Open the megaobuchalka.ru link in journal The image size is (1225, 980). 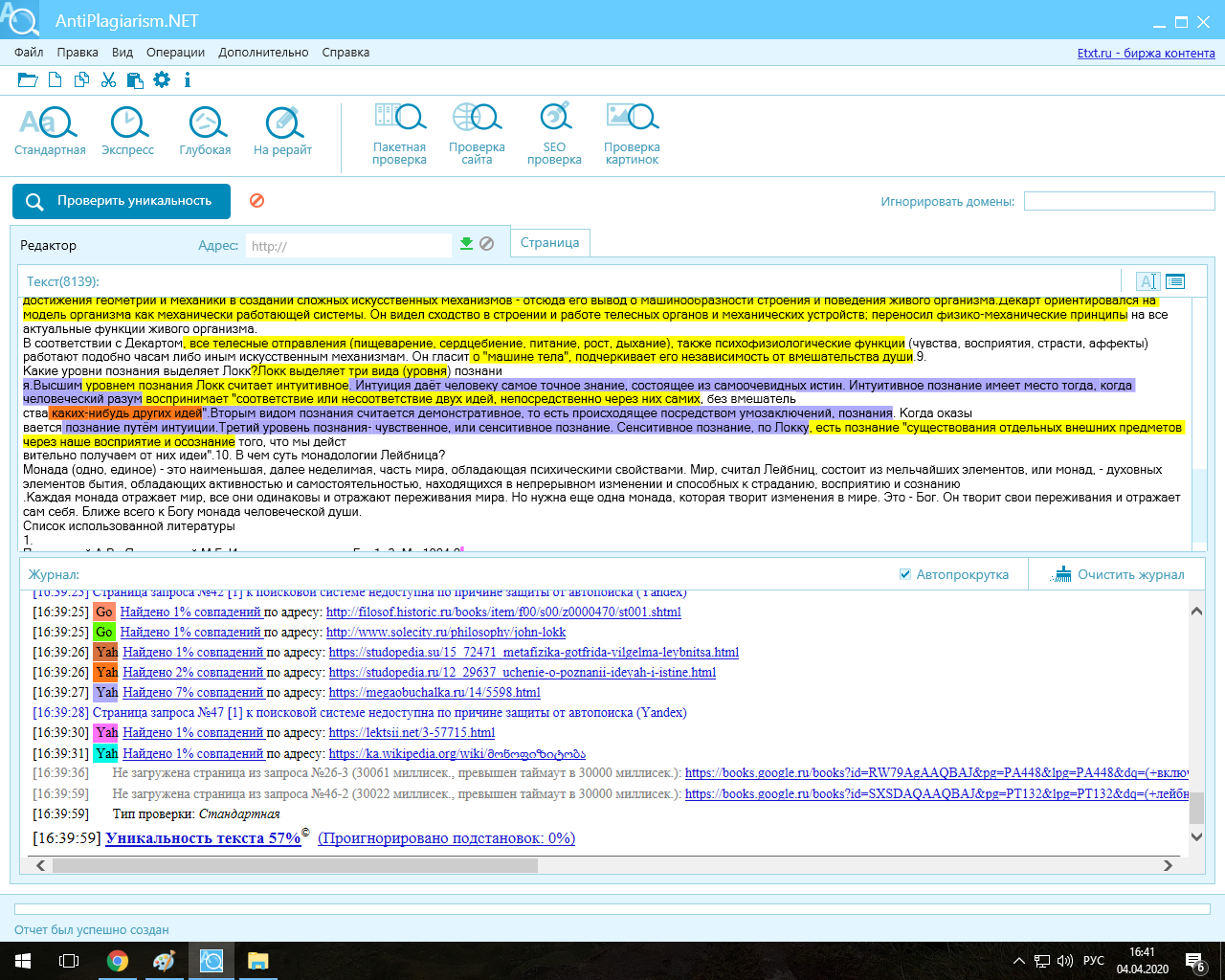pos(434,692)
